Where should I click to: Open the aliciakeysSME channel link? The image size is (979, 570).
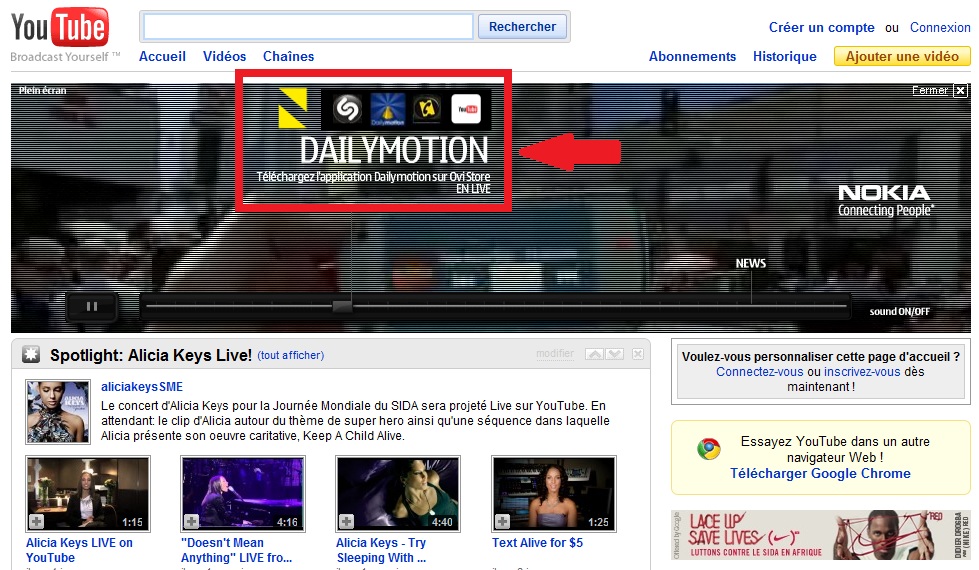click(142, 387)
